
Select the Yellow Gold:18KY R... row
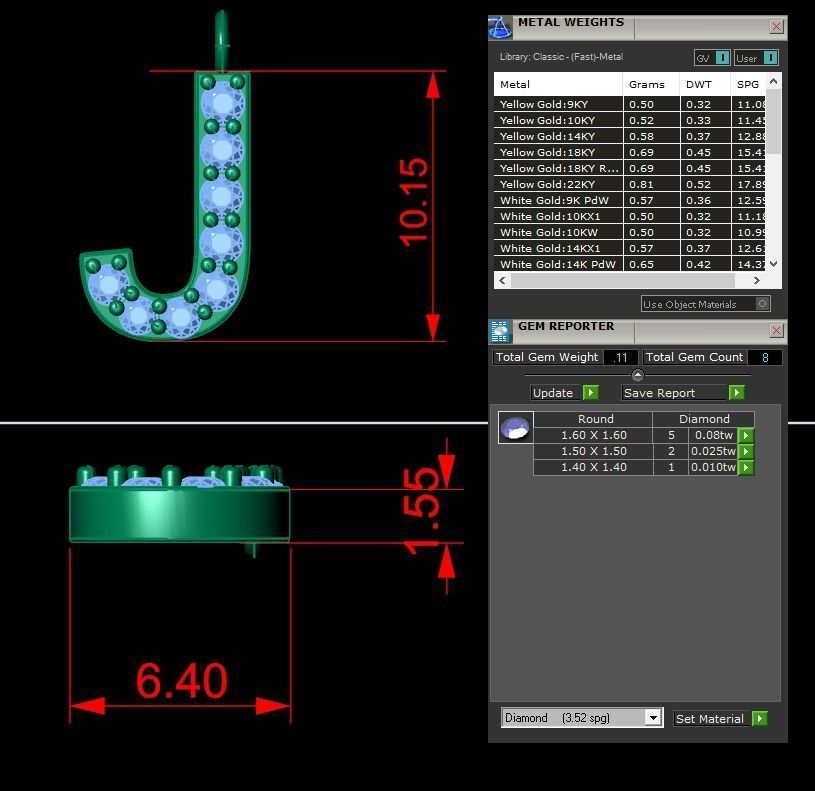(629, 168)
